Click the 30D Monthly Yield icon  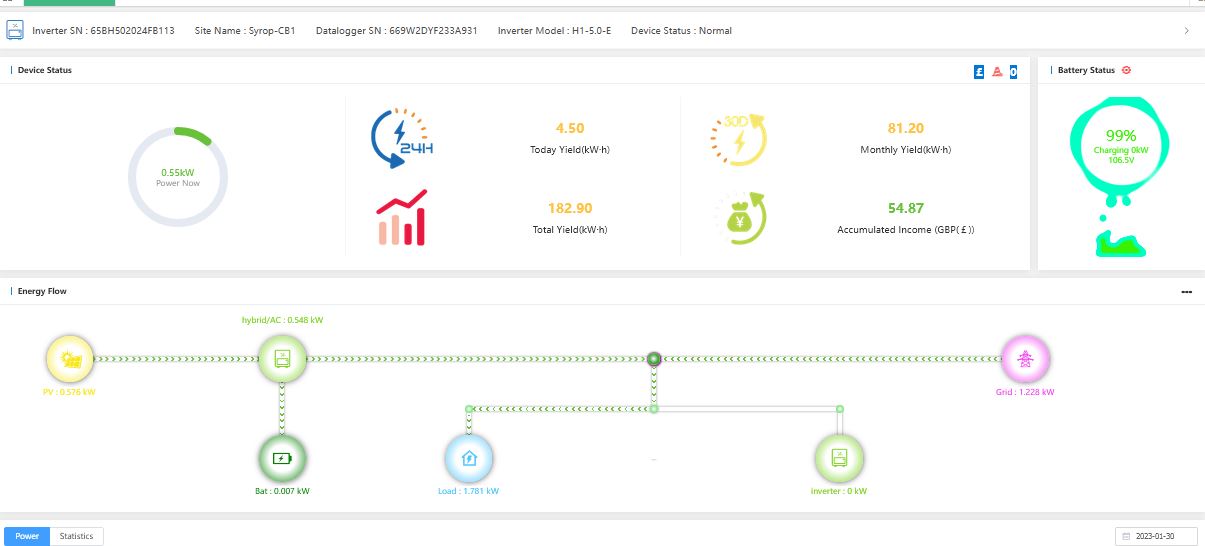coord(738,137)
